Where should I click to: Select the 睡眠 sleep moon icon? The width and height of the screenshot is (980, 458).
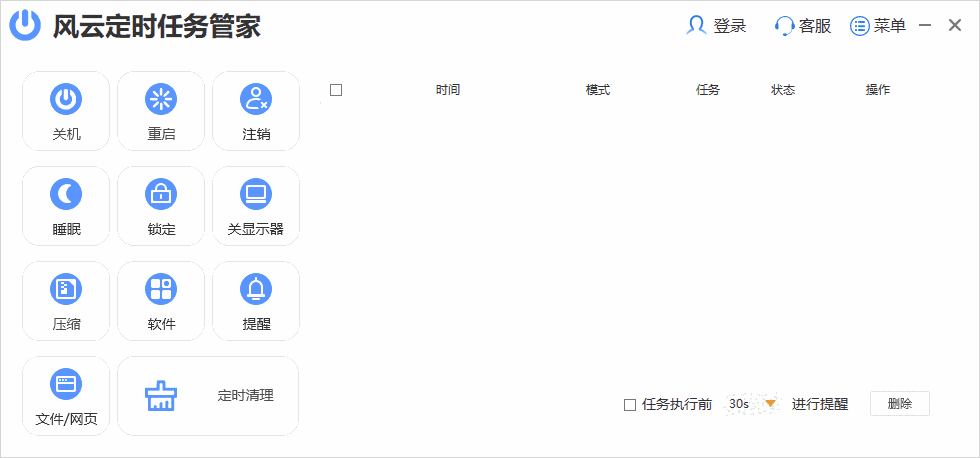point(66,194)
